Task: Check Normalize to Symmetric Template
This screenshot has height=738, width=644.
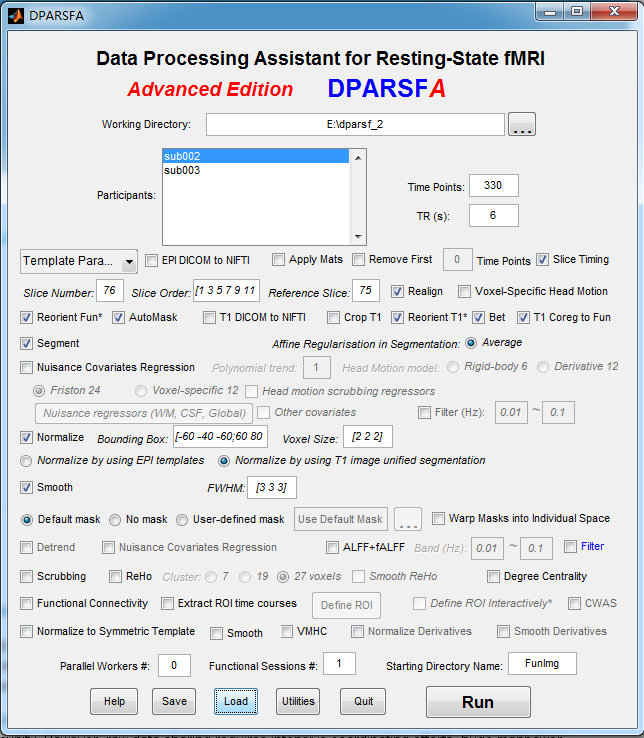Action: (x=26, y=631)
